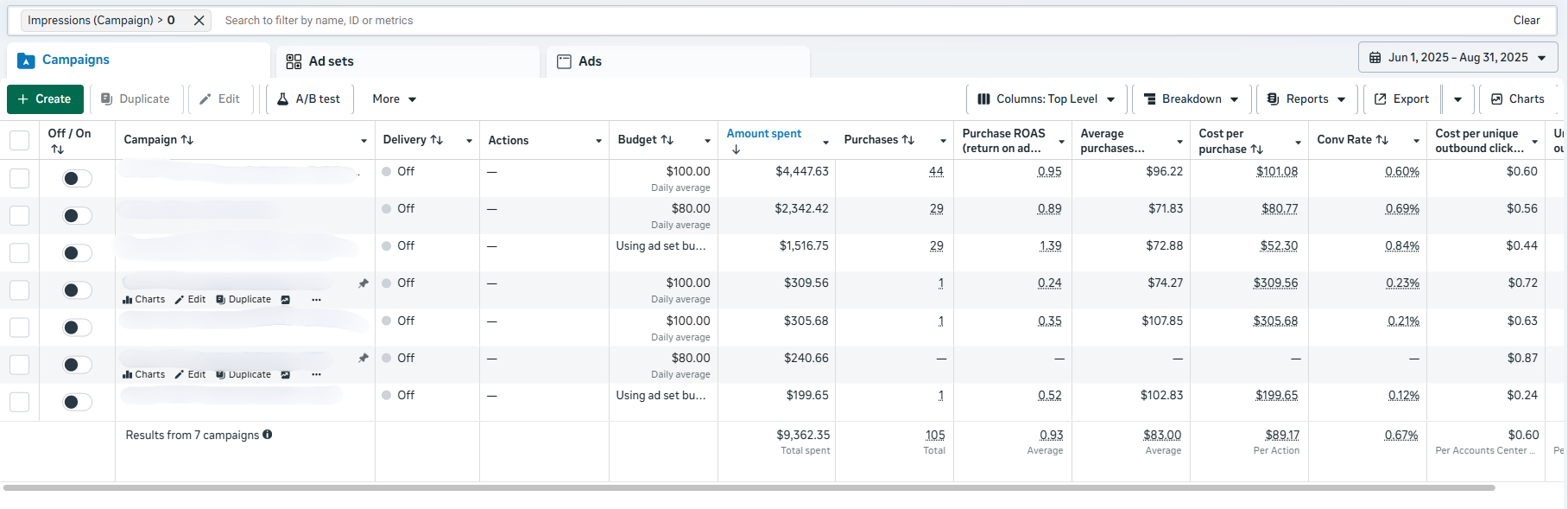Expand the Columns: Top Level dropdown
1568x509 pixels.
pyautogui.click(x=1046, y=99)
